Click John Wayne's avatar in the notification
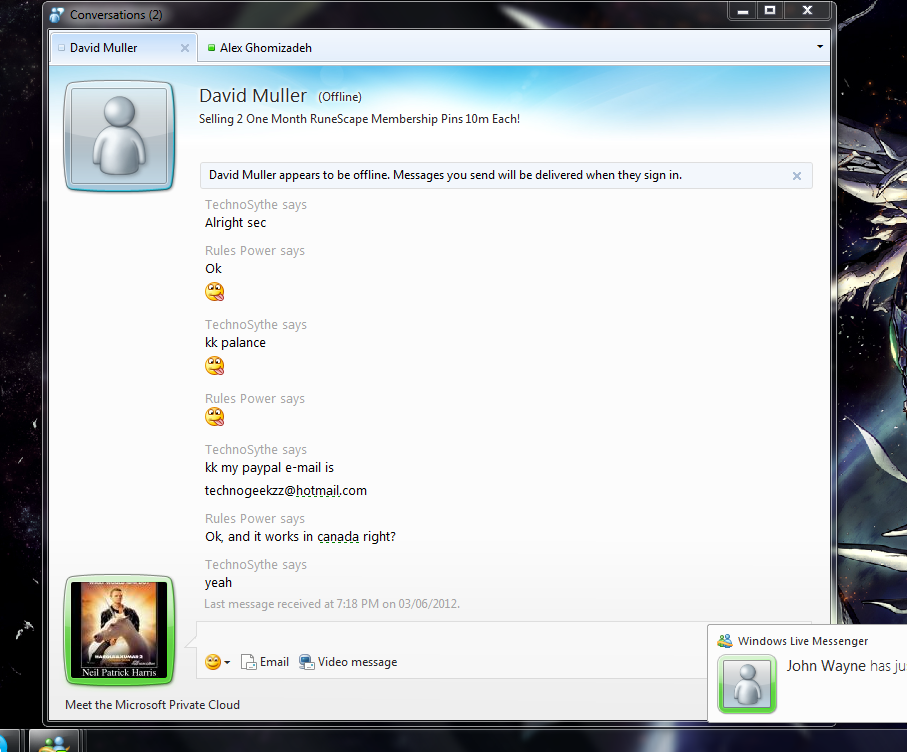This screenshot has height=752, width=907. (747, 684)
